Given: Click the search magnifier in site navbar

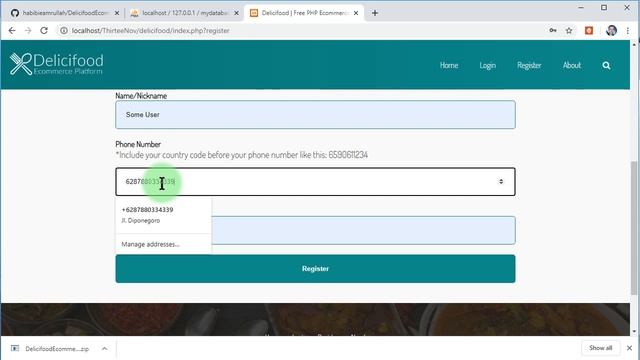Looking at the screenshot, I should [606, 65].
